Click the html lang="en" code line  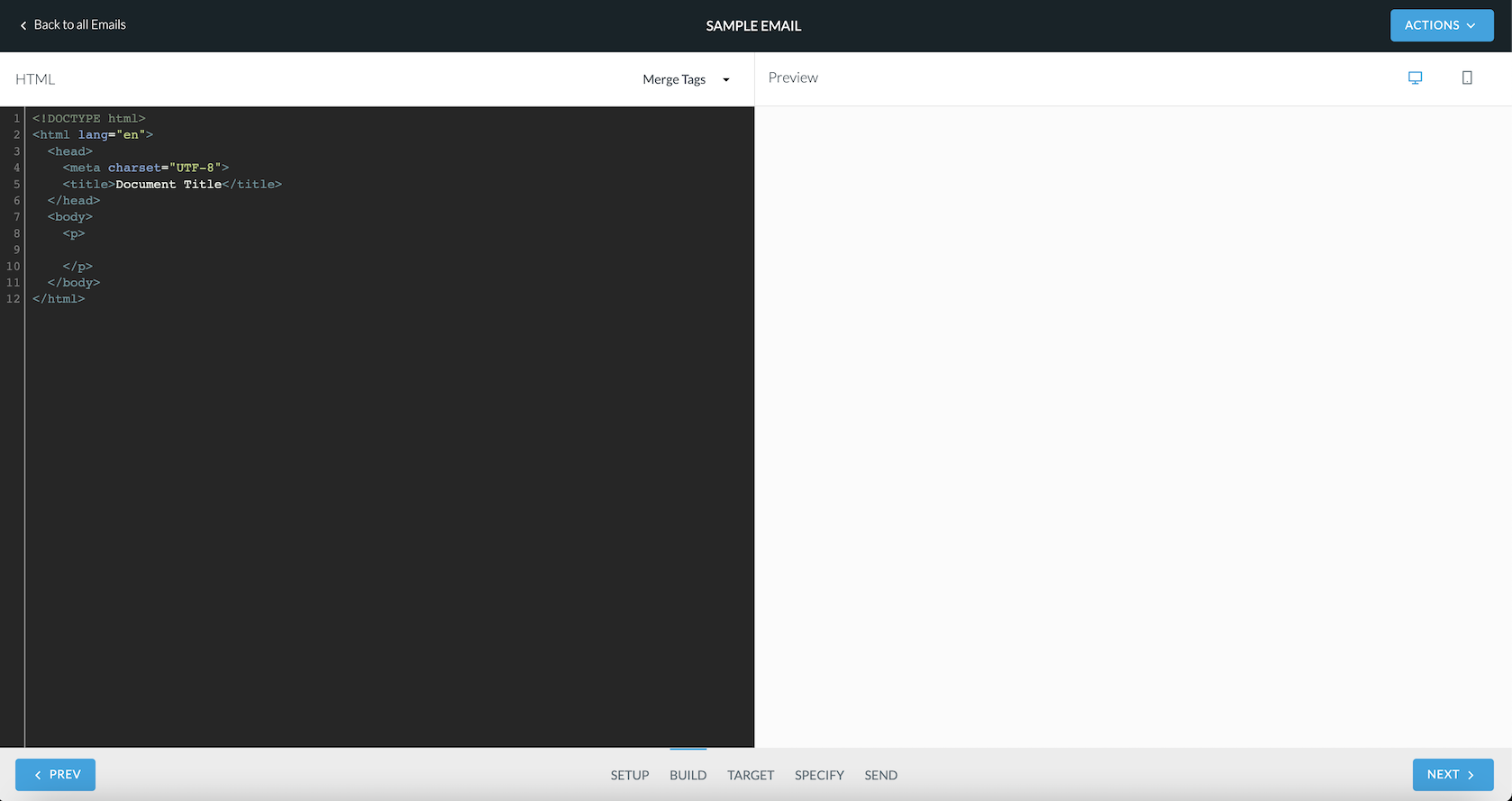tap(93, 135)
